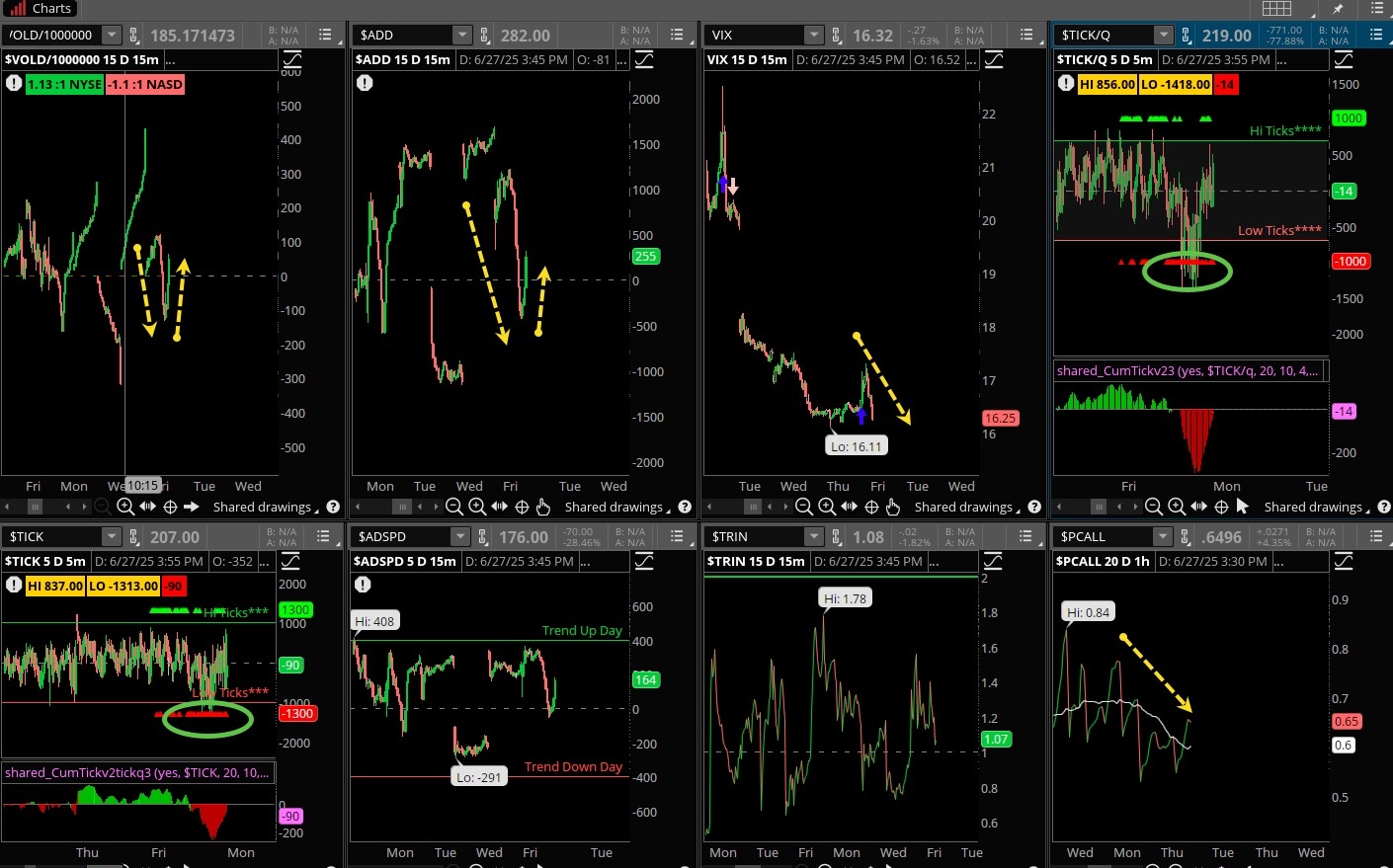Viewport: 1393px width, 868px height.
Task: Click Shared drawings under the $TICK/Q chart
Action: [x=1313, y=507]
